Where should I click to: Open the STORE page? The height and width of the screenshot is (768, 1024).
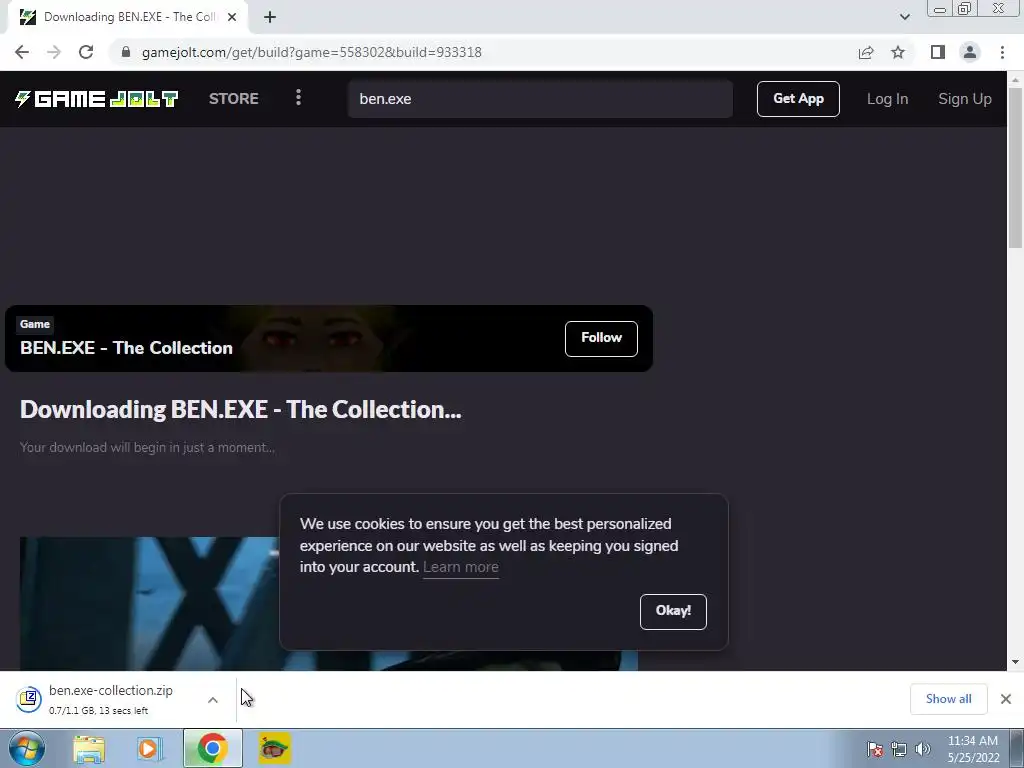(234, 99)
